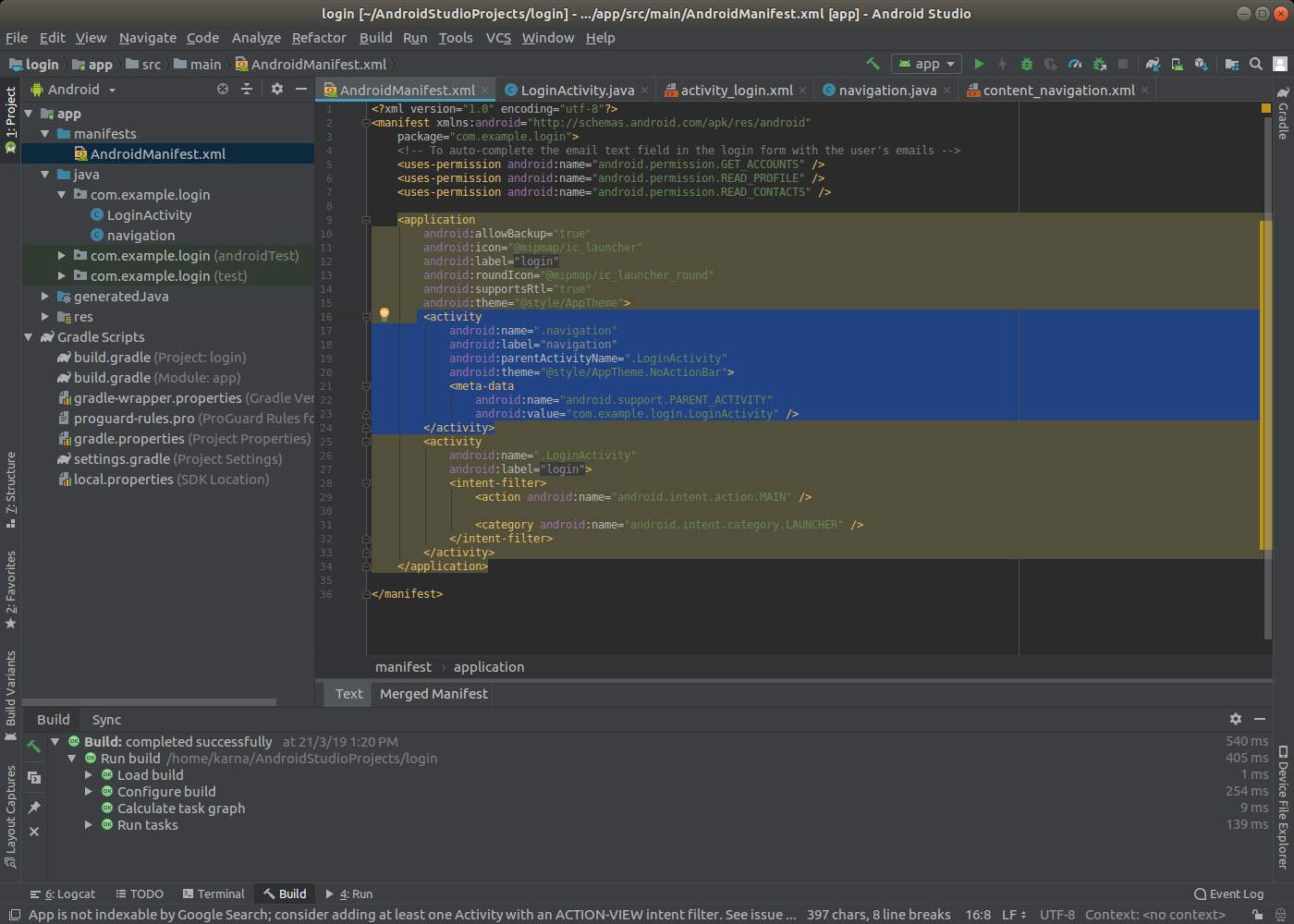The image size is (1294, 924).
Task: Open Build panel settings gear
Action: tap(1236, 719)
